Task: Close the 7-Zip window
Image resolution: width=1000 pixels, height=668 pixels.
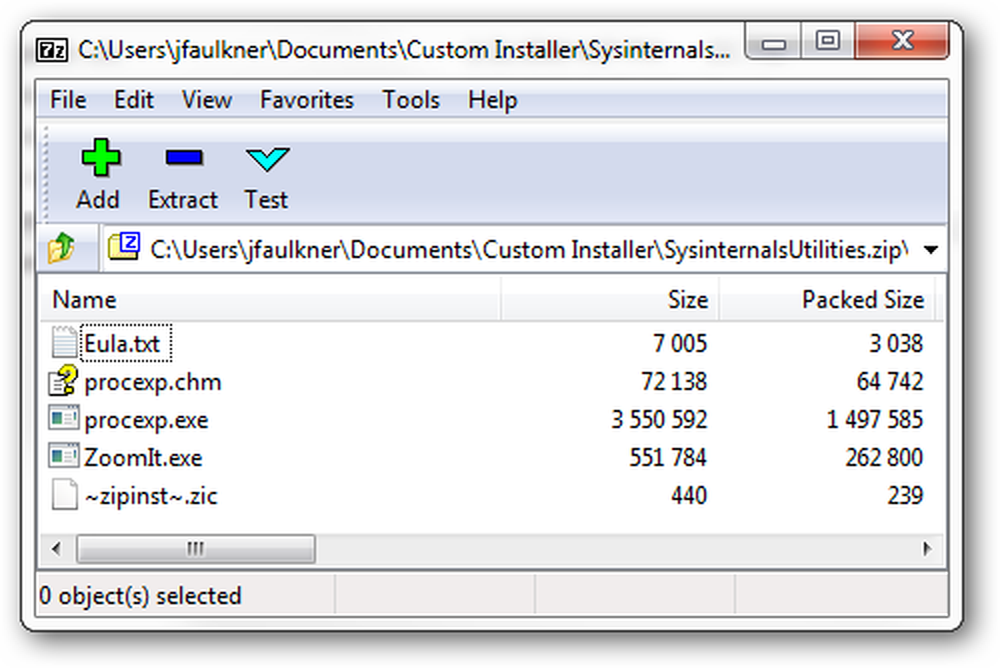Action: coord(902,41)
